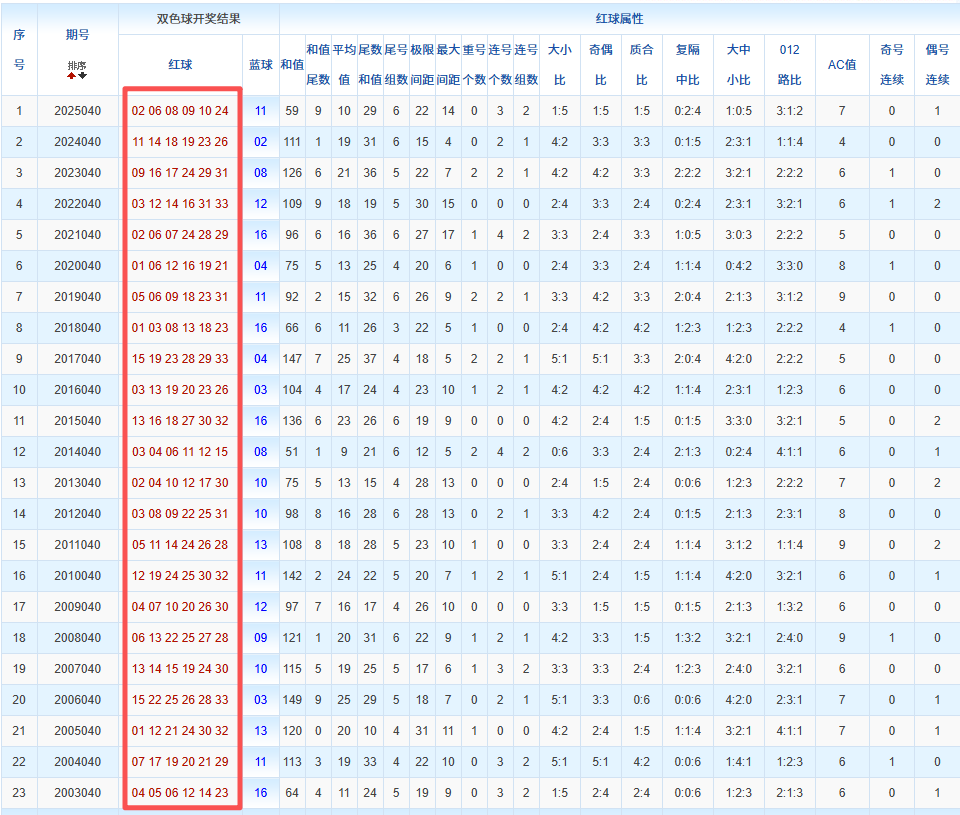Select red balls 03 04 06 11 12 15
The height and width of the screenshot is (815, 960).
click(x=180, y=452)
